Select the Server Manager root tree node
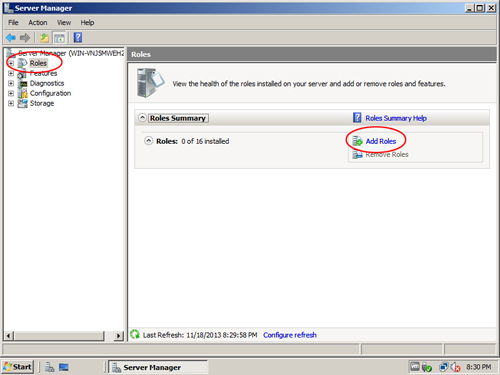The width and height of the screenshot is (500, 375). pos(71,53)
